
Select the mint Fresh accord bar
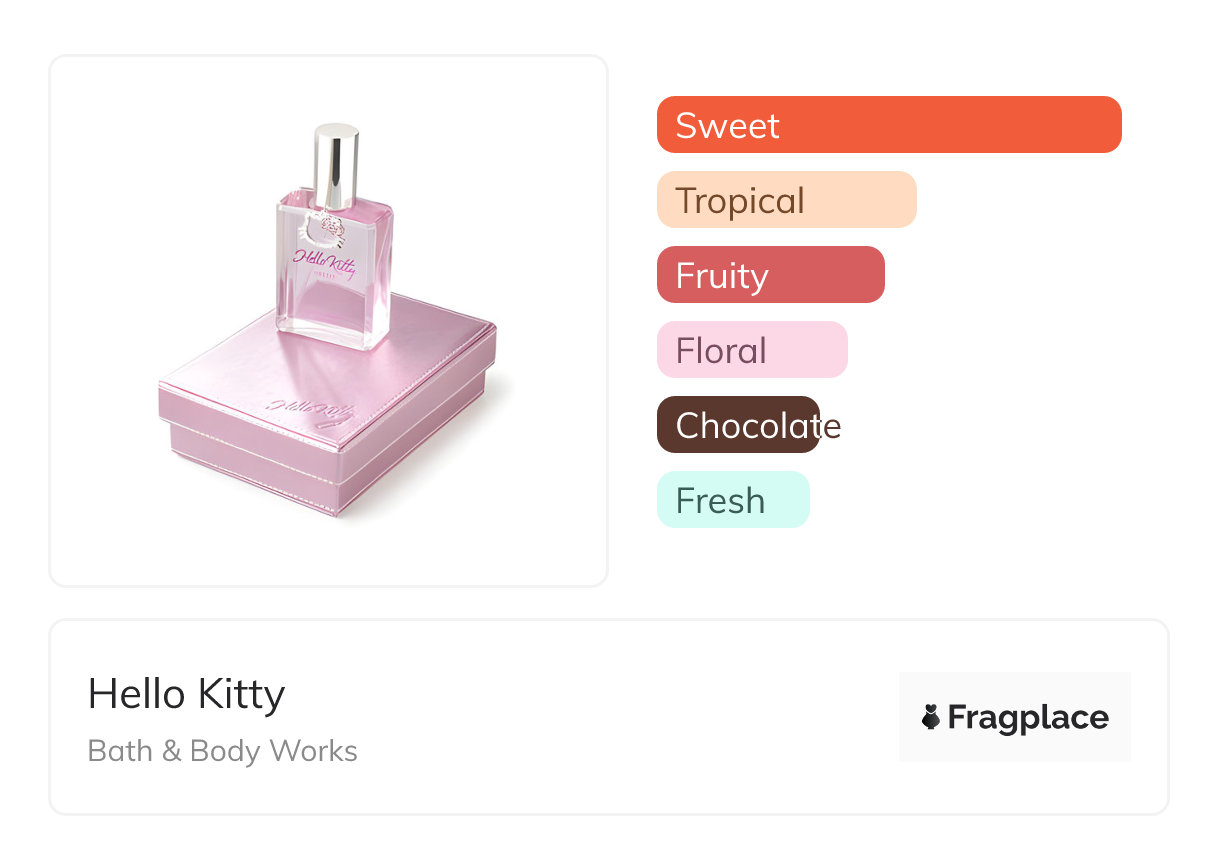[732, 500]
